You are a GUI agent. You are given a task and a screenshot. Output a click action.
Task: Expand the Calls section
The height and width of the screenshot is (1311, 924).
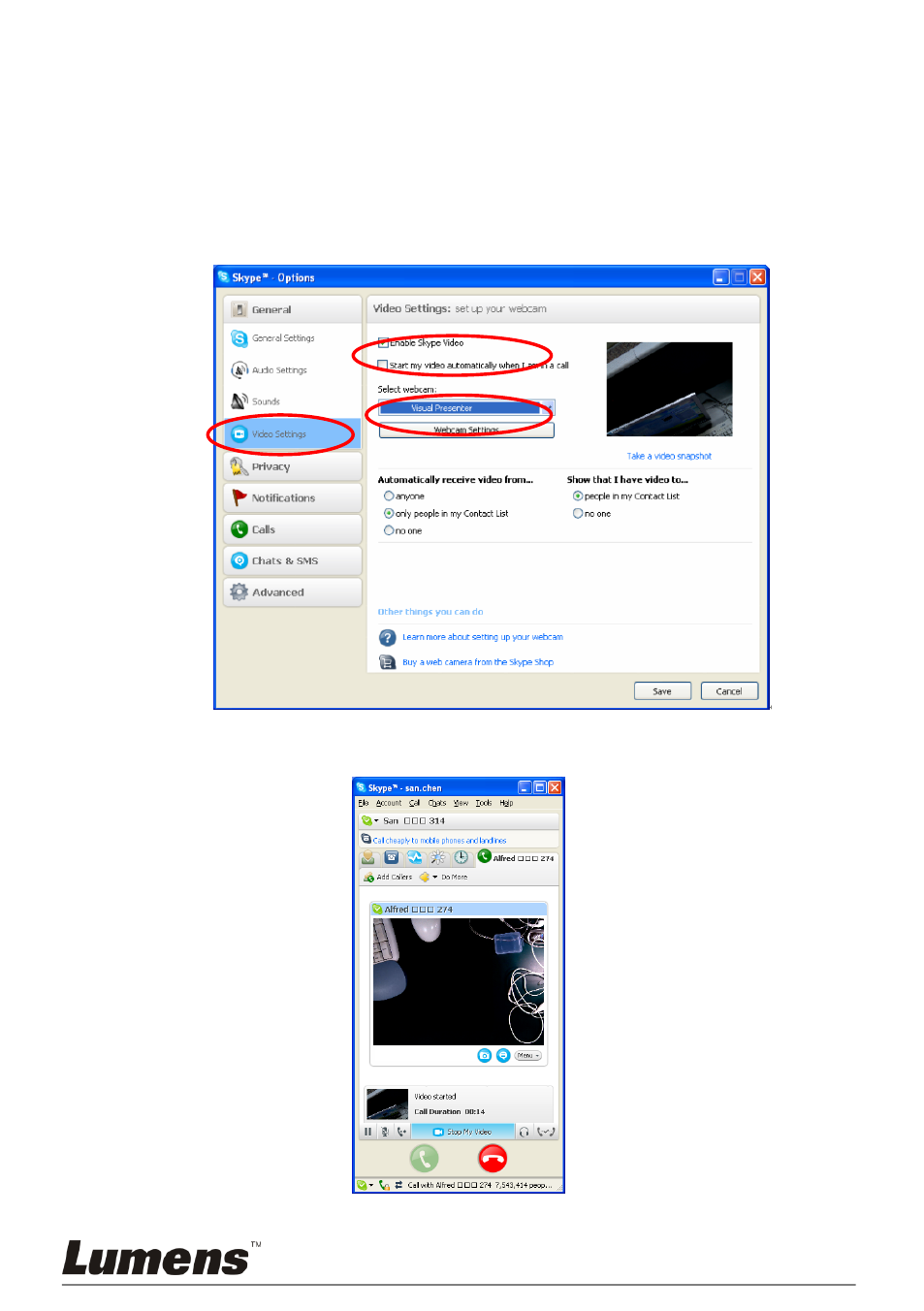pos(293,529)
